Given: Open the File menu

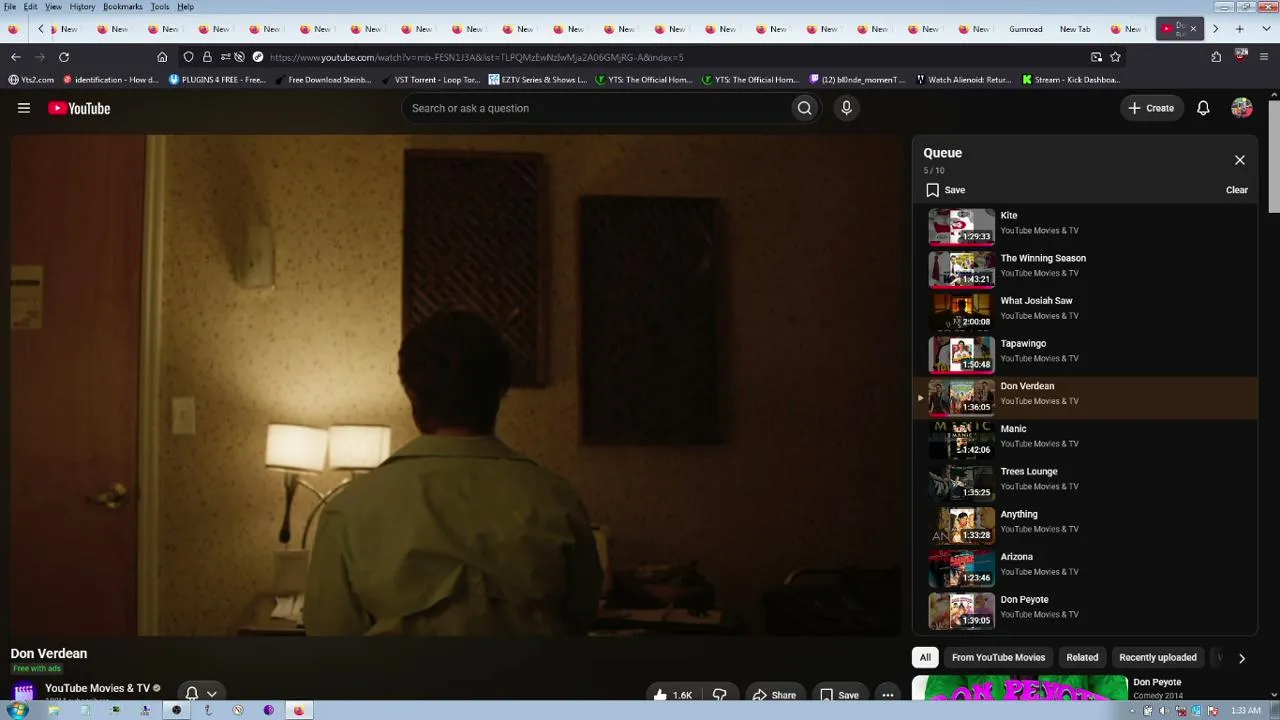Looking at the screenshot, I should [x=10, y=7].
